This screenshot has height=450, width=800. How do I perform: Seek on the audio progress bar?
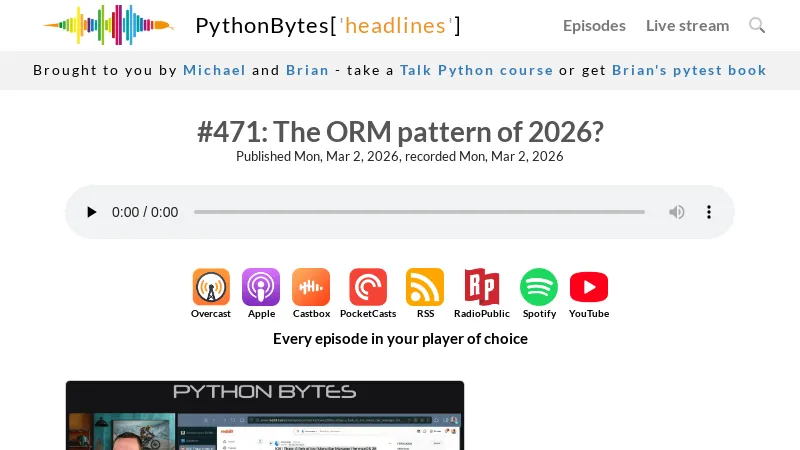pos(419,212)
